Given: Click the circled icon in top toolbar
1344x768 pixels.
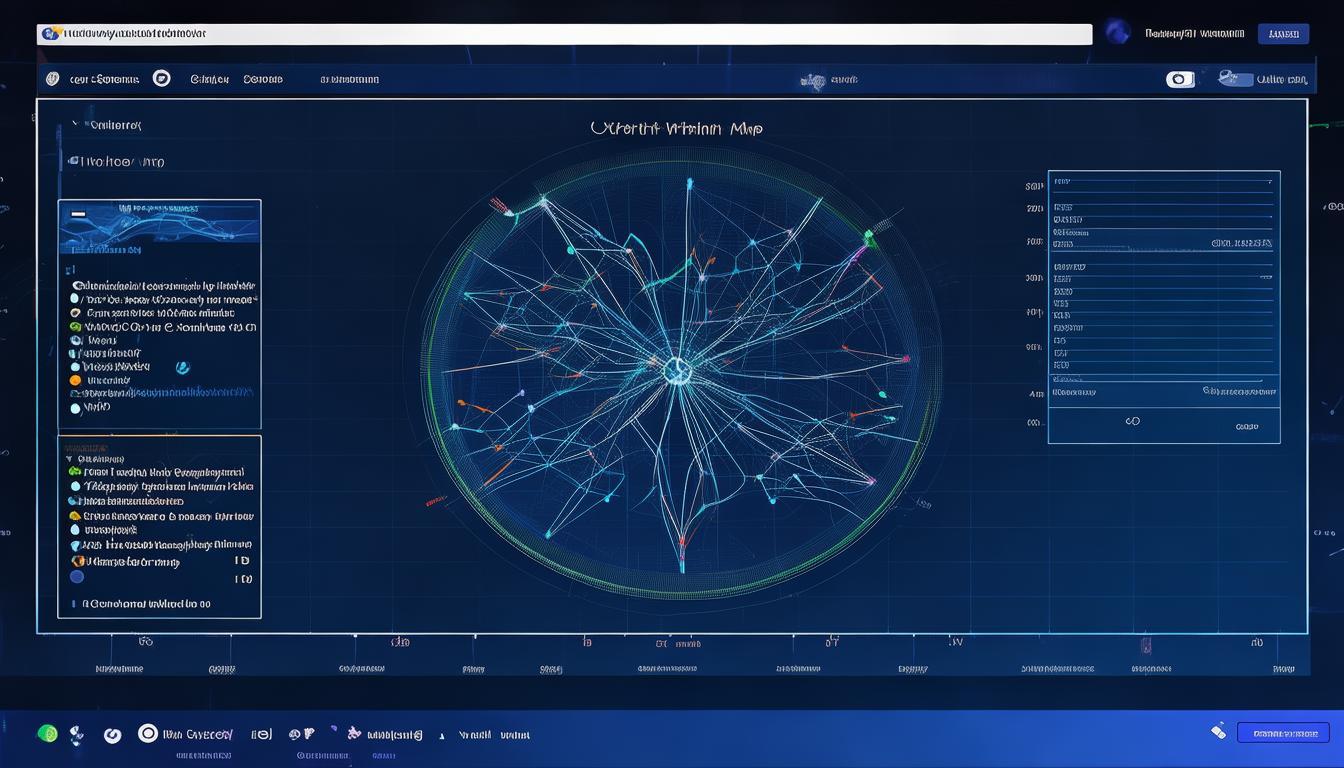Looking at the screenshot, I should coord(161,78).
